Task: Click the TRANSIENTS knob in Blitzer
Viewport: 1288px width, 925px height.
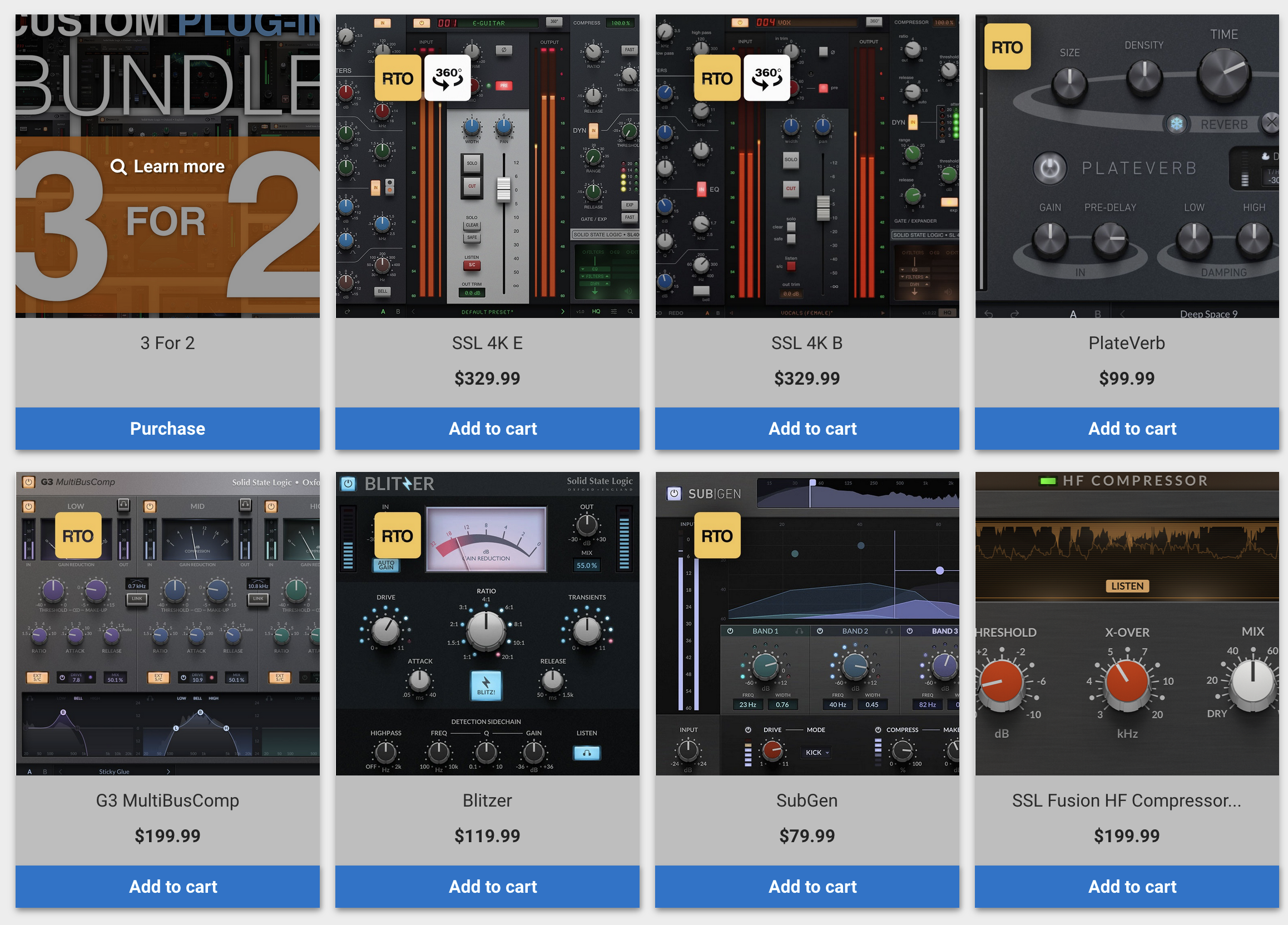Action: [587, 629]
